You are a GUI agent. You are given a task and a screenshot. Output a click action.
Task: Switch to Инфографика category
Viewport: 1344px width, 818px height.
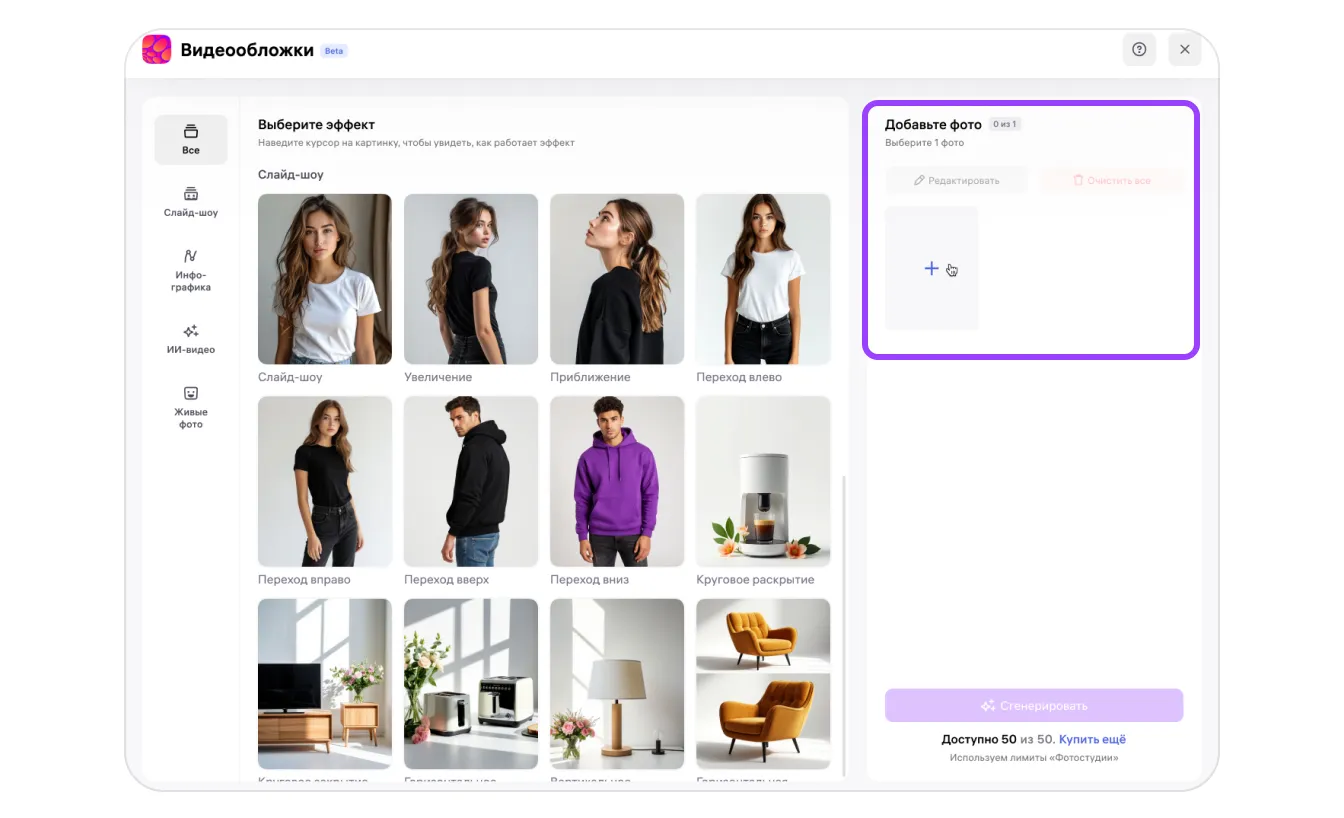(x=191, y=271)
